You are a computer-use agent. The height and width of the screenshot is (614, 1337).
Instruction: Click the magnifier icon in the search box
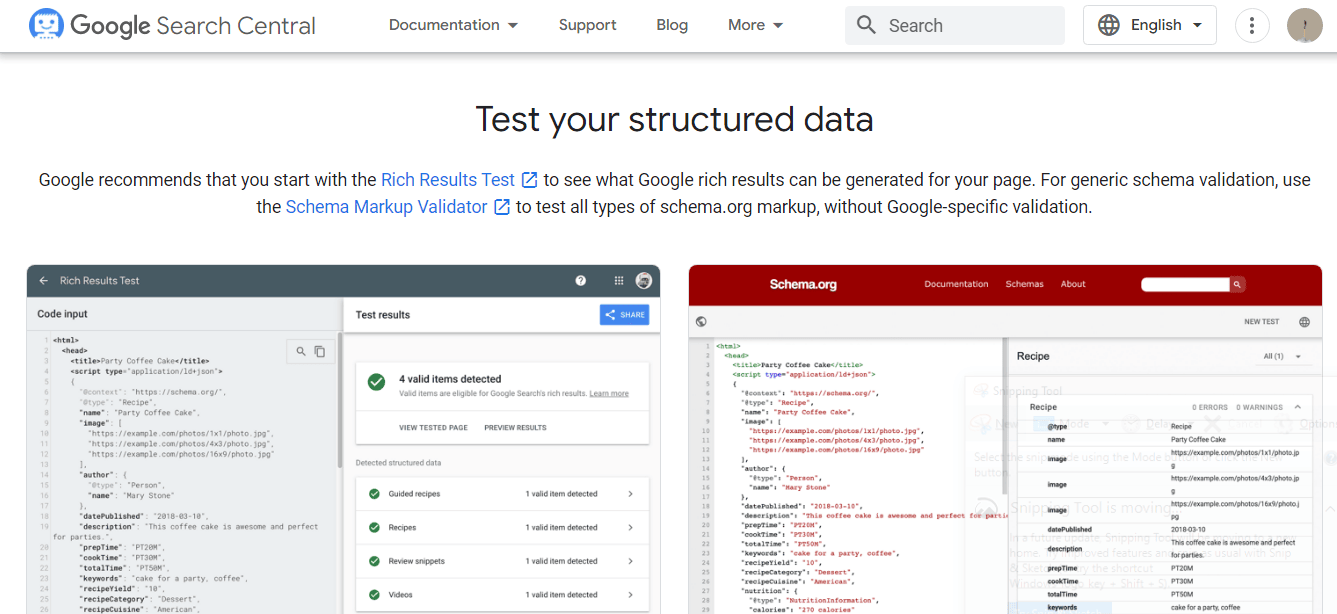point(867,25)
